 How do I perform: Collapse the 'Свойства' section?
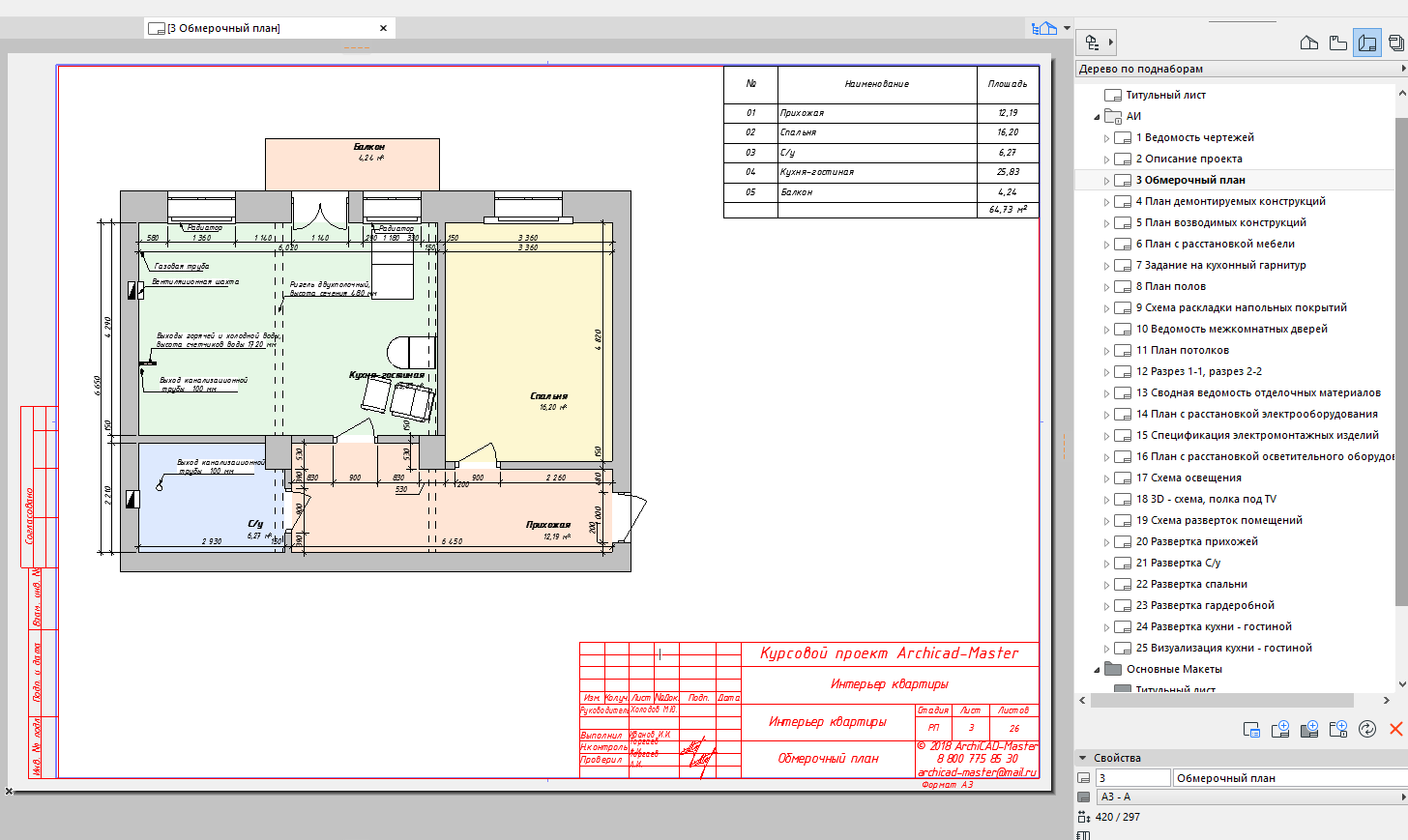pos(1081,758)
